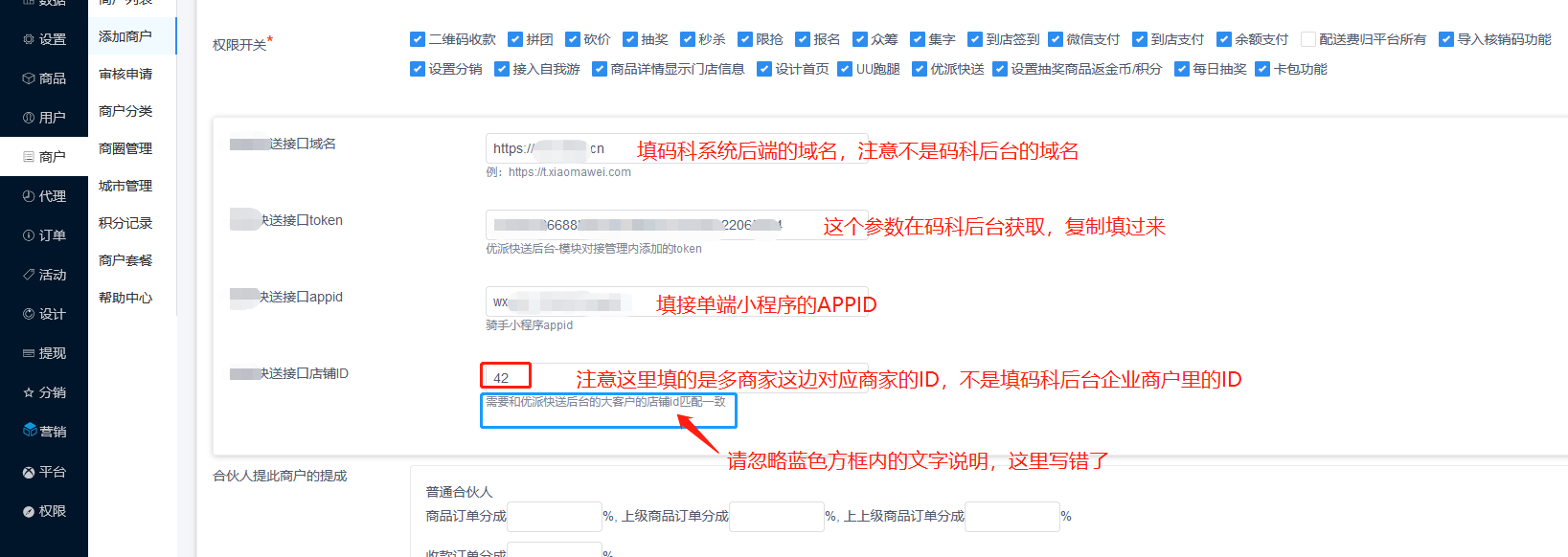The height and width of the screenshot is (557, 1568).
Task: Uncheck the 到店支付 checkbox
Action: click(x=1140, y=39)
